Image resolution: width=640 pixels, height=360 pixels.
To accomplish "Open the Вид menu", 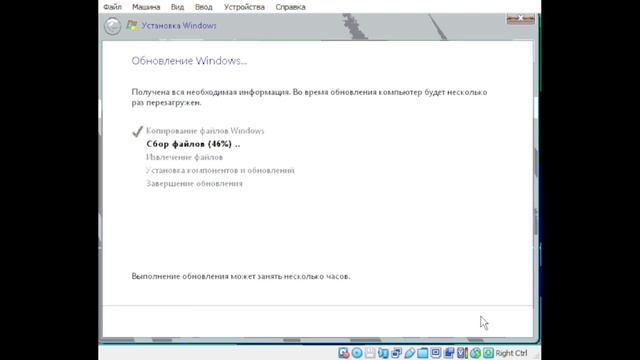I will (177, 7).
